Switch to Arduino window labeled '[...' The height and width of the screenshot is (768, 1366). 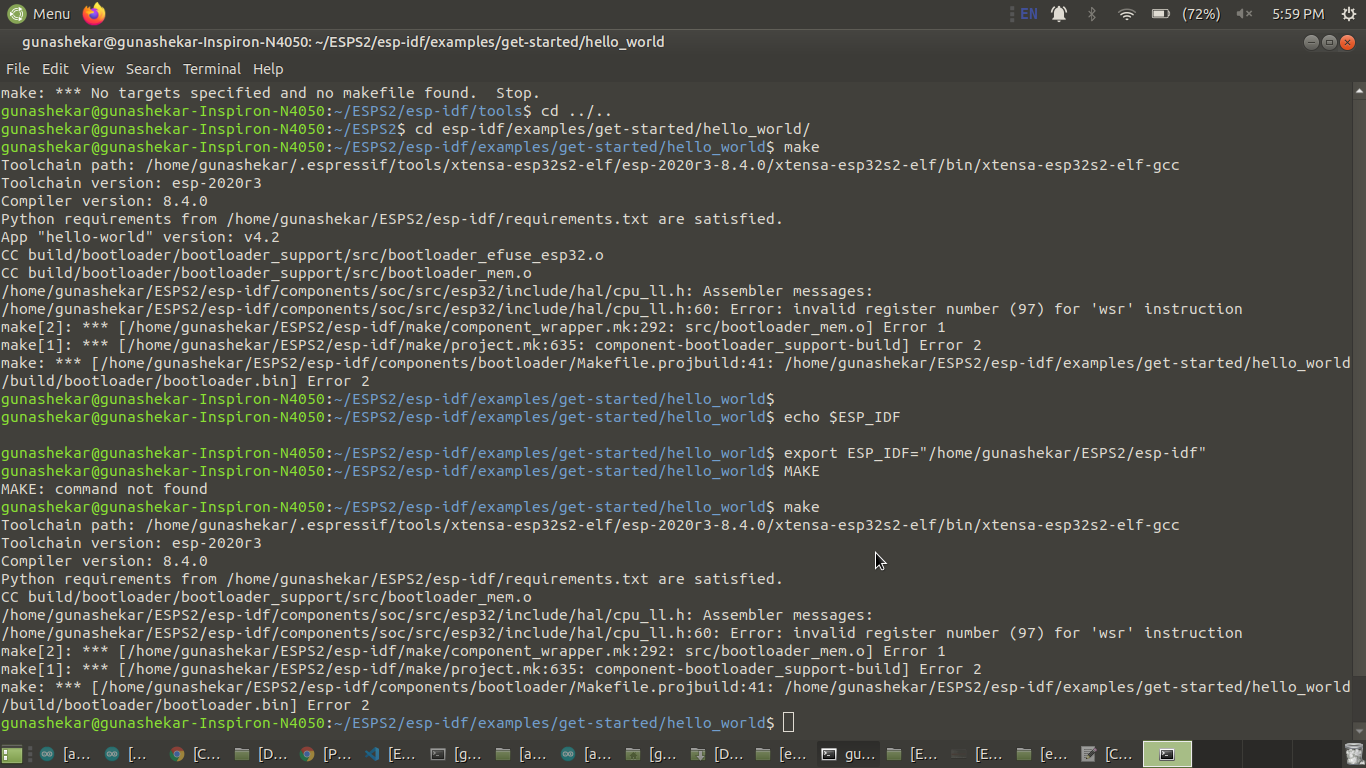[127, 754]
